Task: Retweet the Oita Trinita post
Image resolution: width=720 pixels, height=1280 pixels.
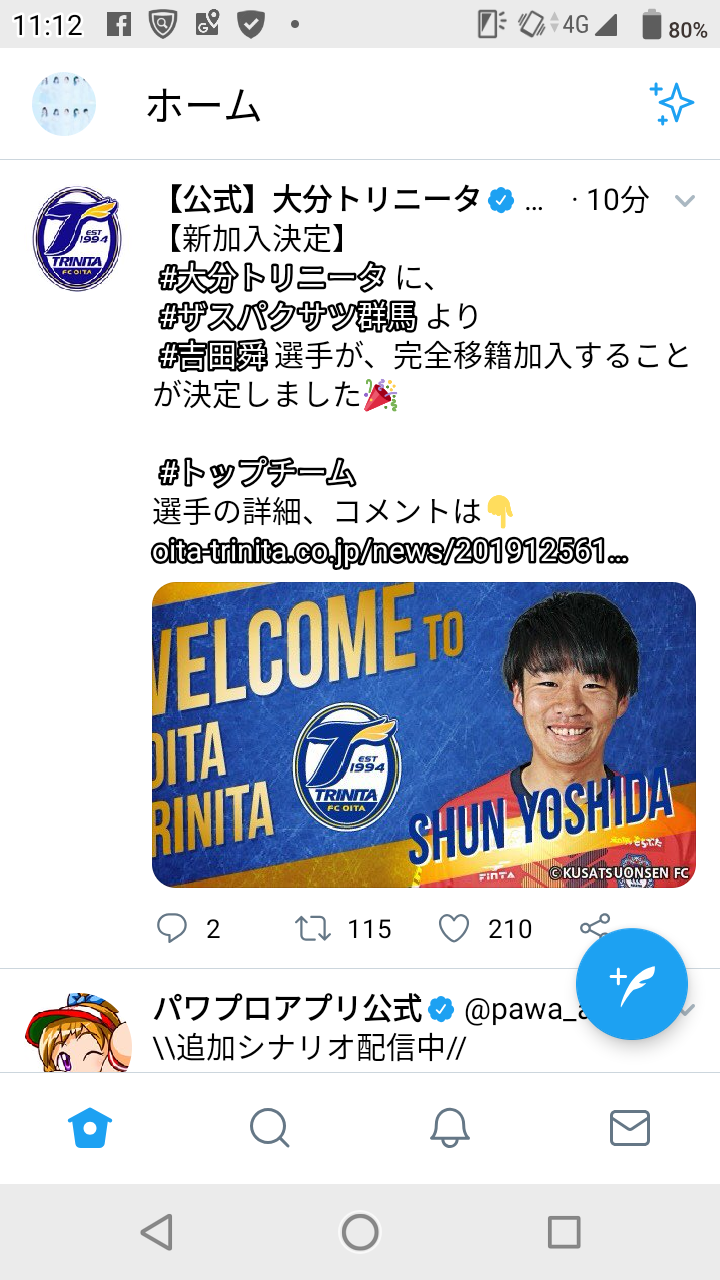Action: [x=313, y=929]
